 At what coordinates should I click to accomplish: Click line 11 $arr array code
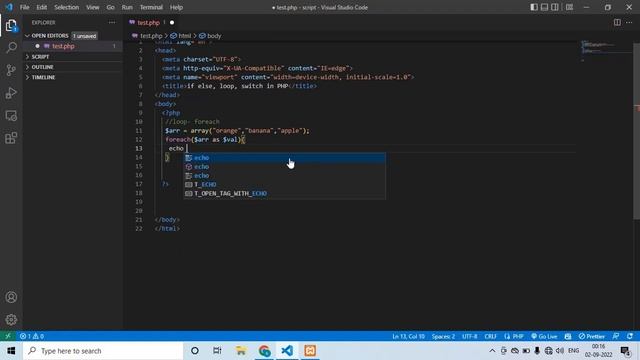coord(237,131)
